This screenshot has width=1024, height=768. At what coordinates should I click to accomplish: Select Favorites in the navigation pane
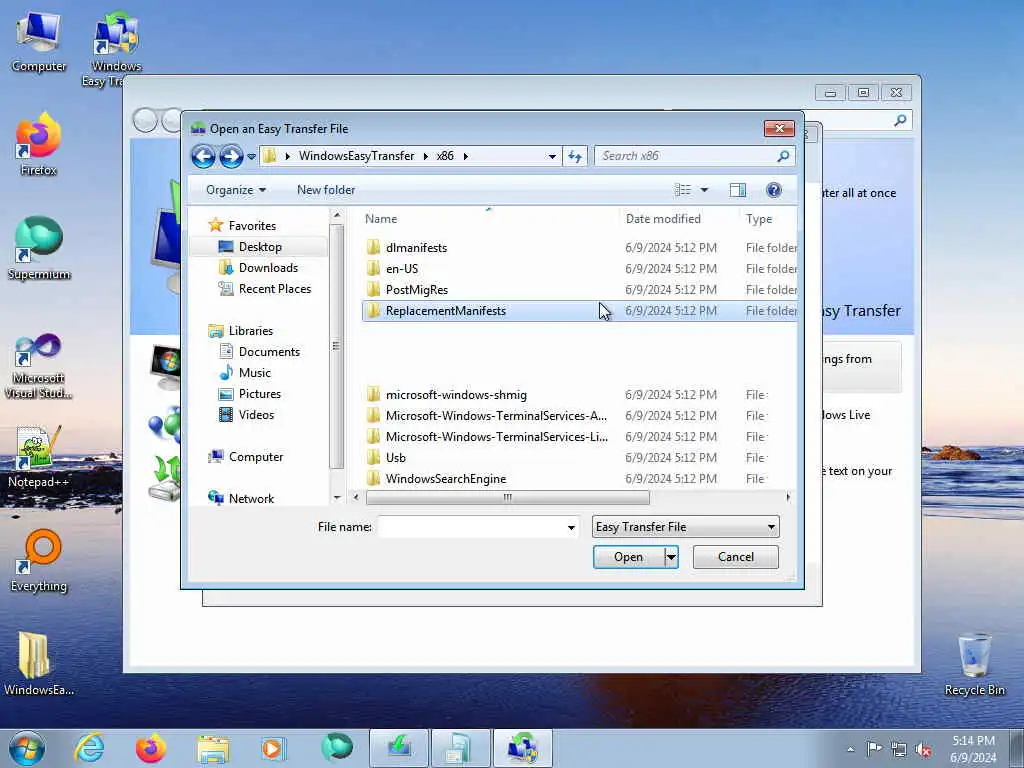252,226
